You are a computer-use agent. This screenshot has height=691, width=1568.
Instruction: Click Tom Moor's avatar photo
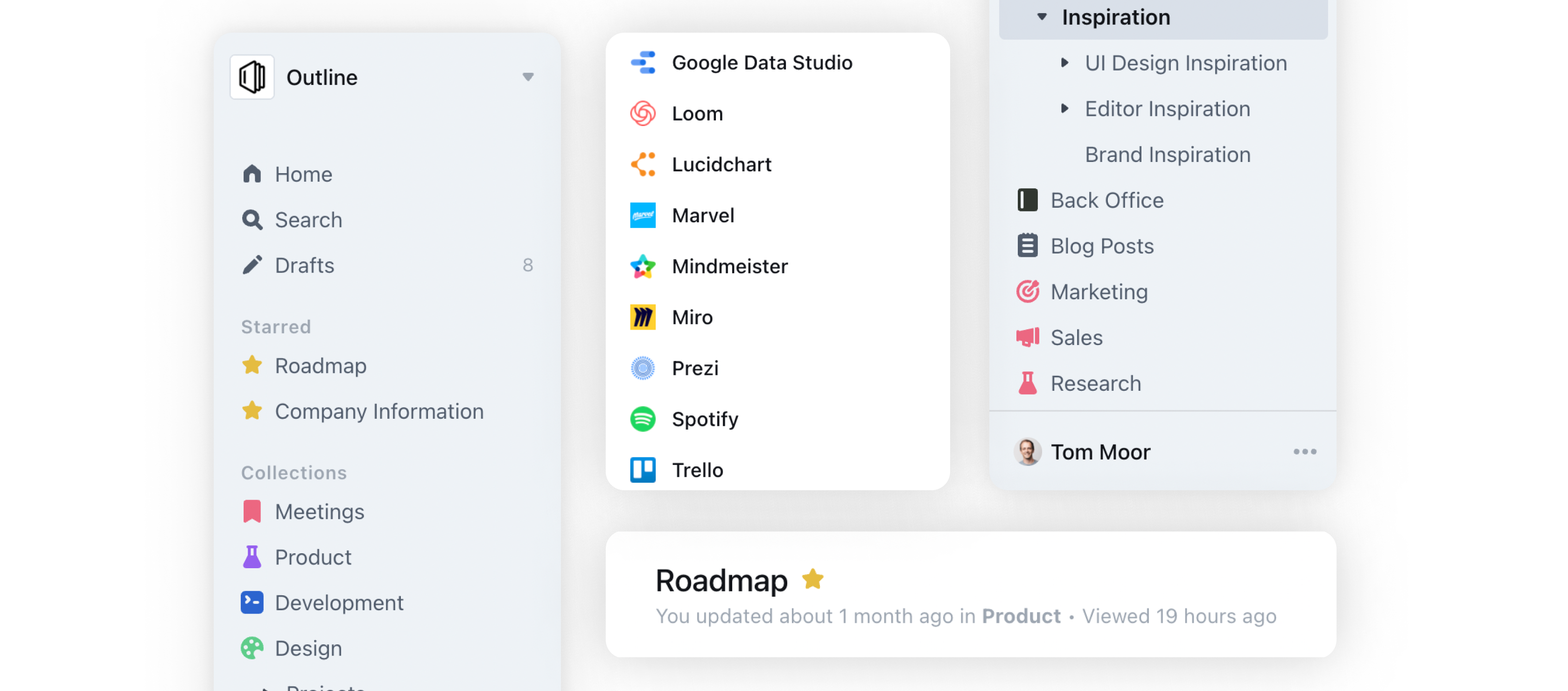coord(1028,452)
